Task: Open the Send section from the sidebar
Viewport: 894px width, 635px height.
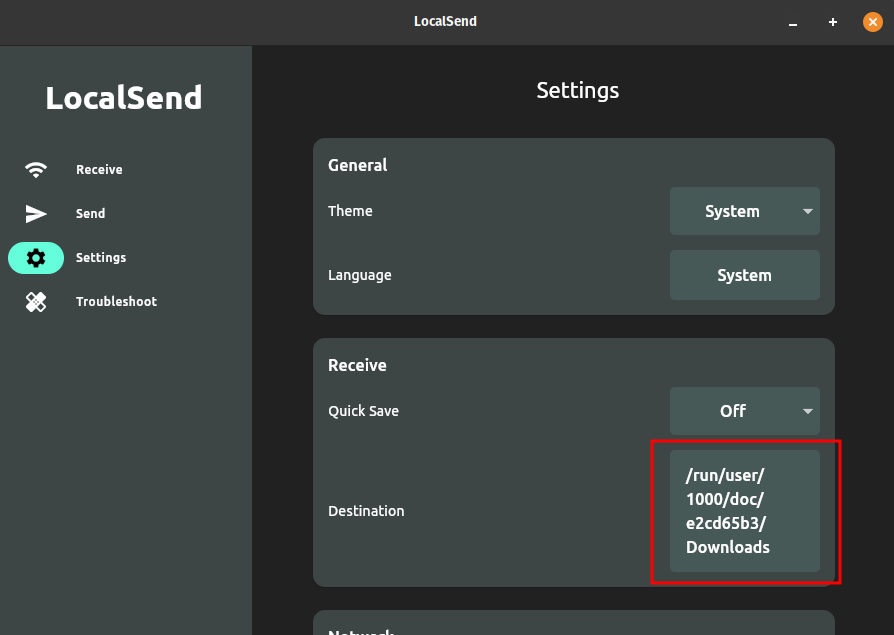Action: (x=90, y=213)
